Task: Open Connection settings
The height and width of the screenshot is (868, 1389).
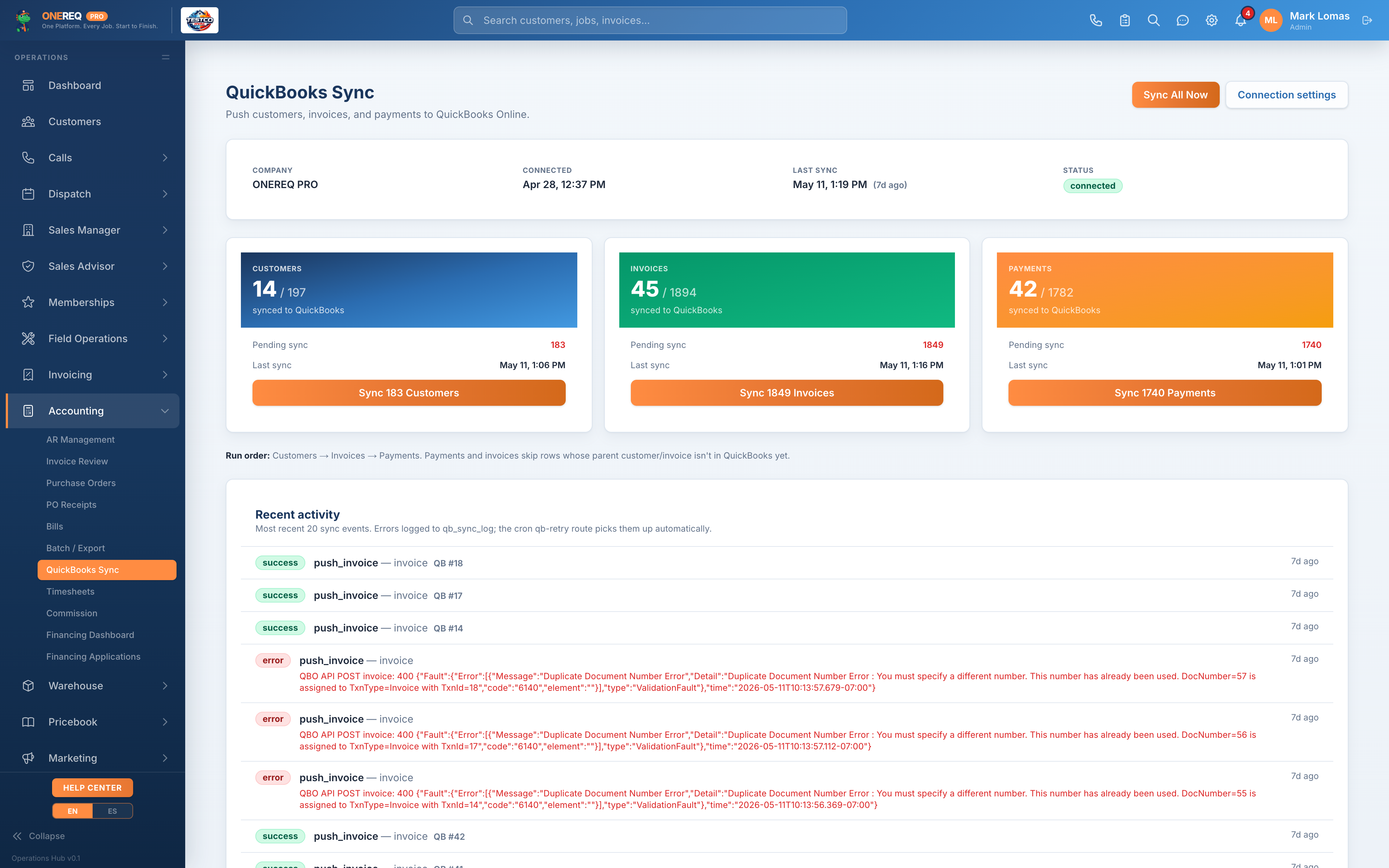Action: (1286, 95)
